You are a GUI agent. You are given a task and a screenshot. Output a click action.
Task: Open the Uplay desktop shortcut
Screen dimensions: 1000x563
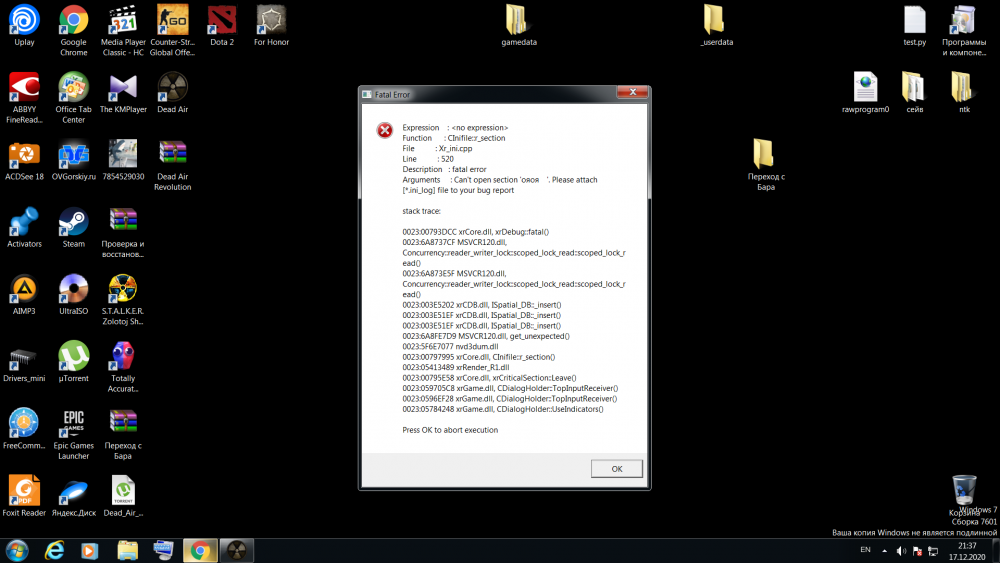pyautogui.click(x=24, y=23)
